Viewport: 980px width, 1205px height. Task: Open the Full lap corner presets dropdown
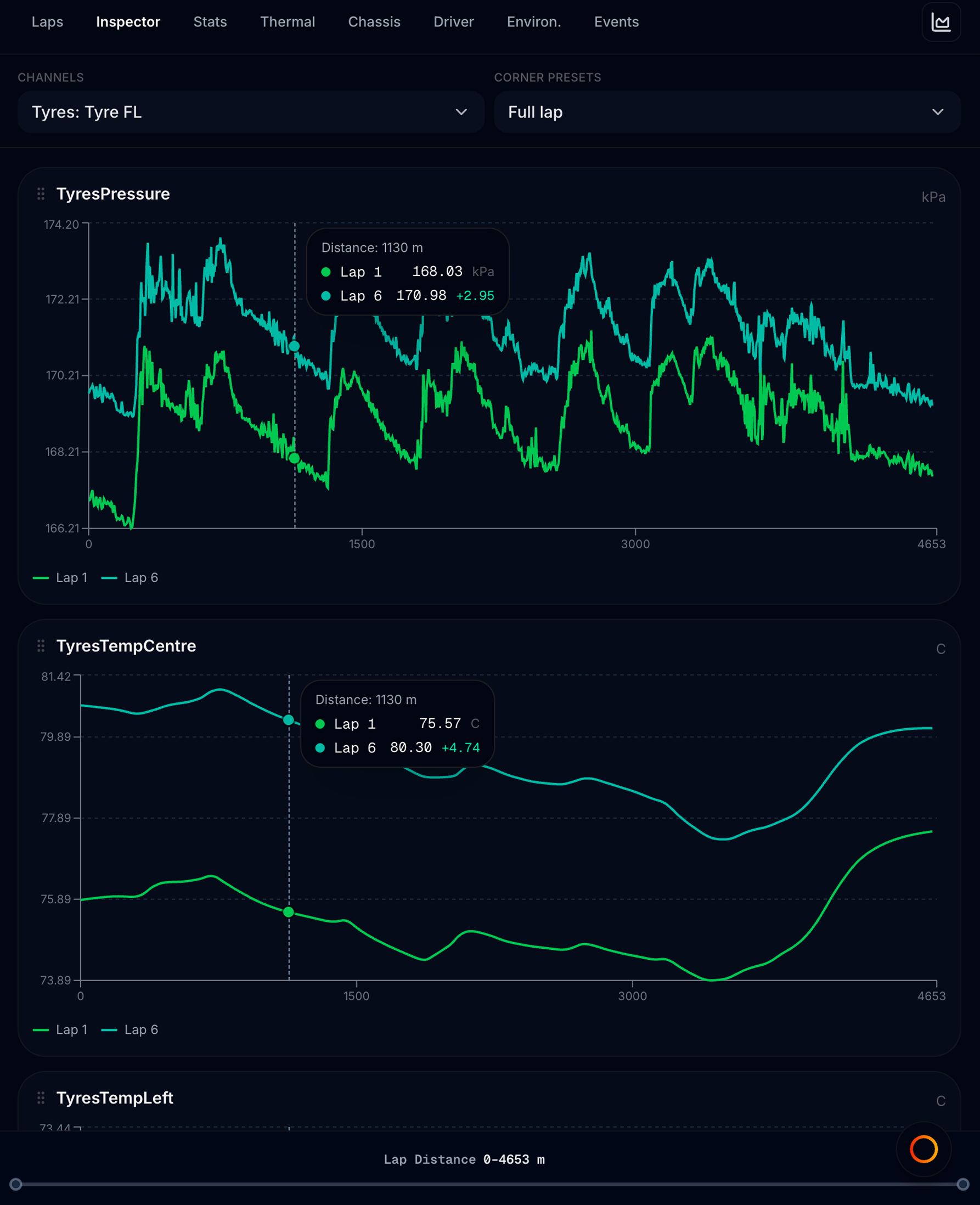pyautogui.click(x=727, y=112)
